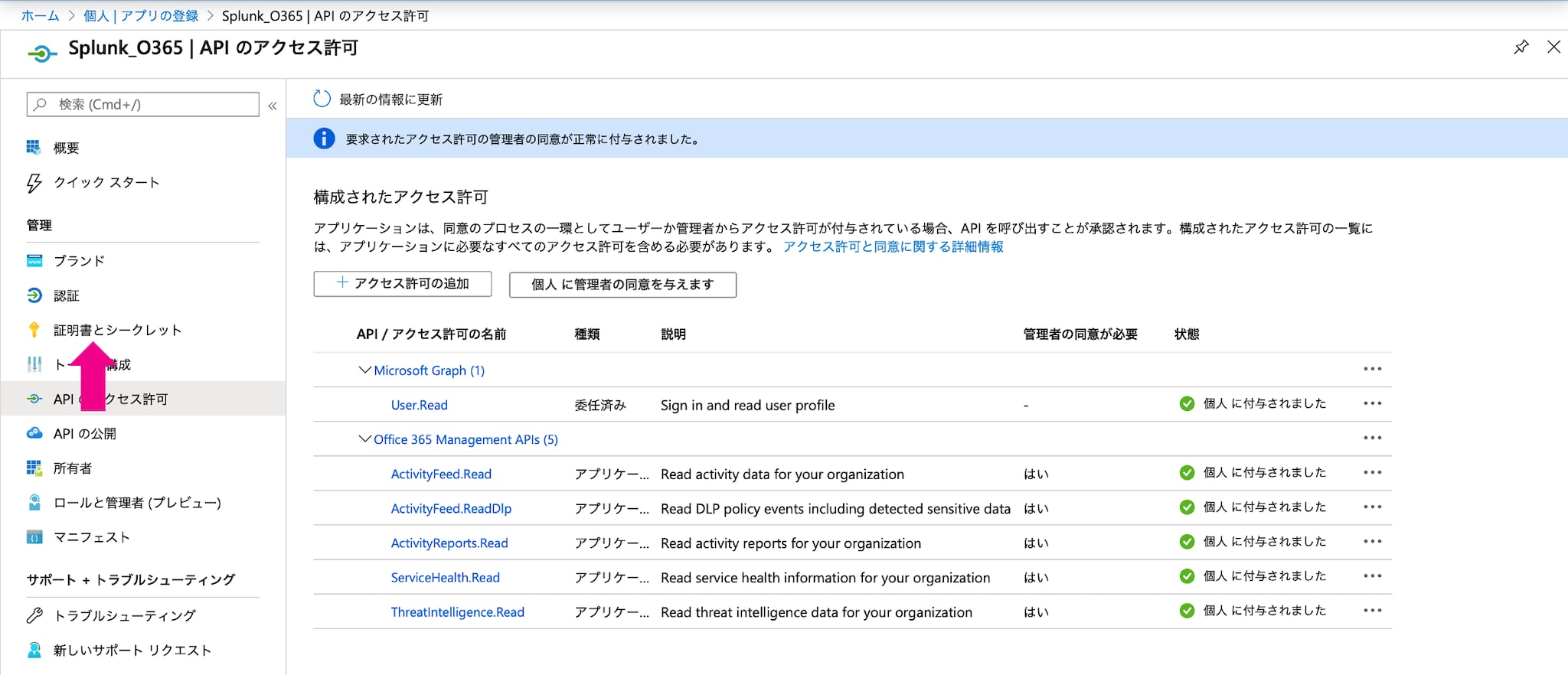Viewport: 1568px width, 675px height.
Task: Open ellipsis menu for ActivityReports.Read row
Action: click(1372, 541)
